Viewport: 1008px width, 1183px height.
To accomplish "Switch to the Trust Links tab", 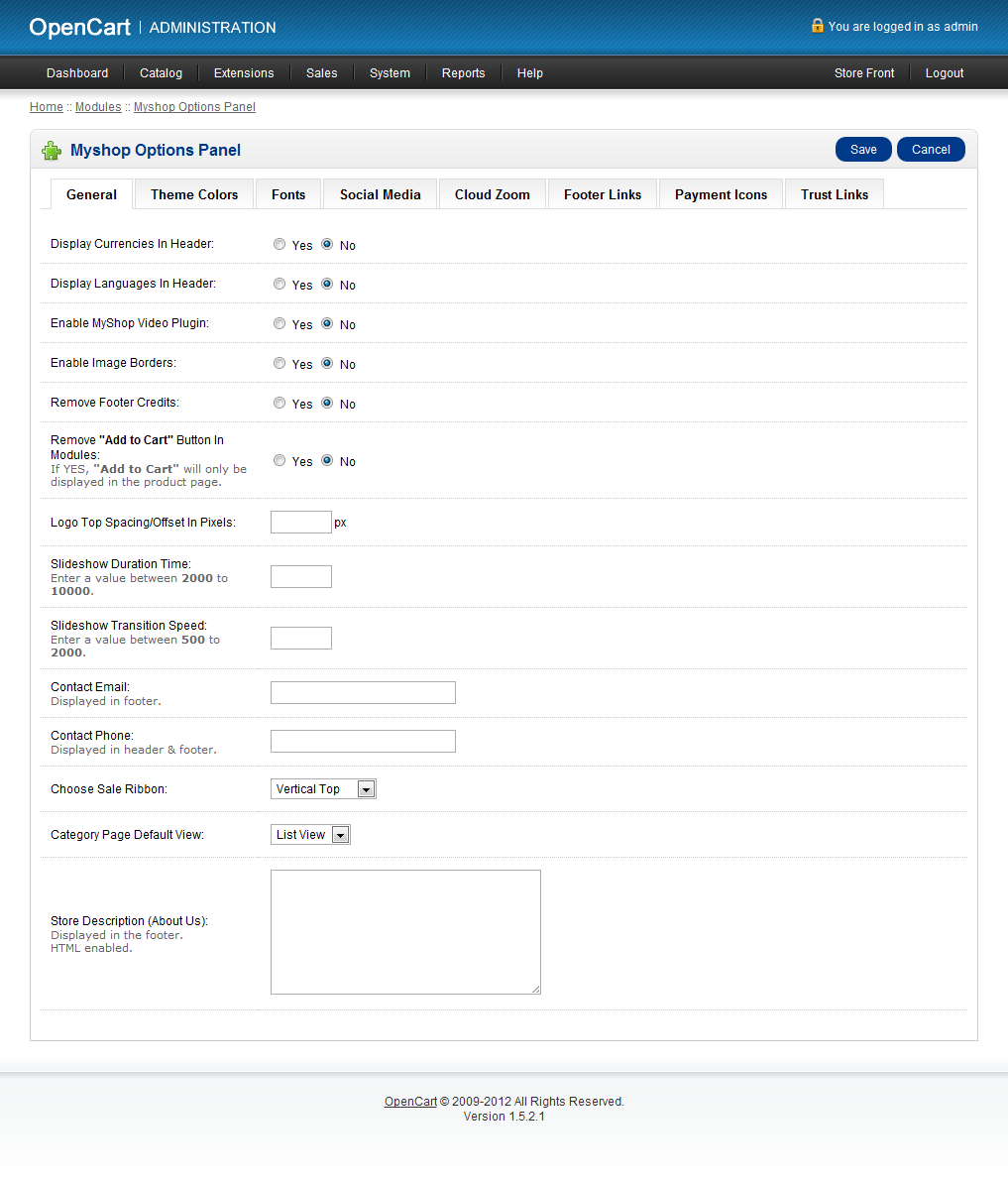I will coord(835,194).
